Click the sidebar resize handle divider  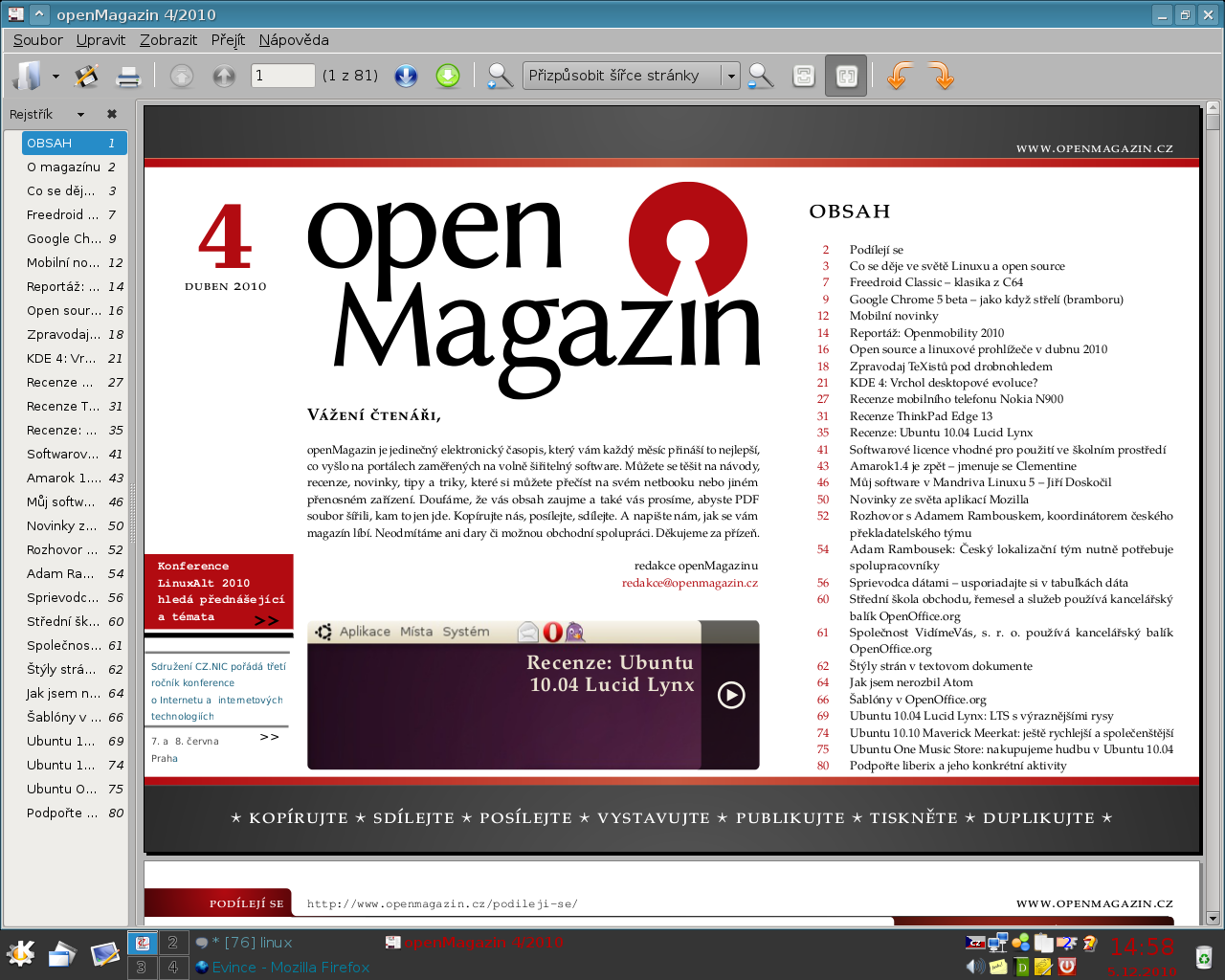pyautogui.click(x=132, y=513)
